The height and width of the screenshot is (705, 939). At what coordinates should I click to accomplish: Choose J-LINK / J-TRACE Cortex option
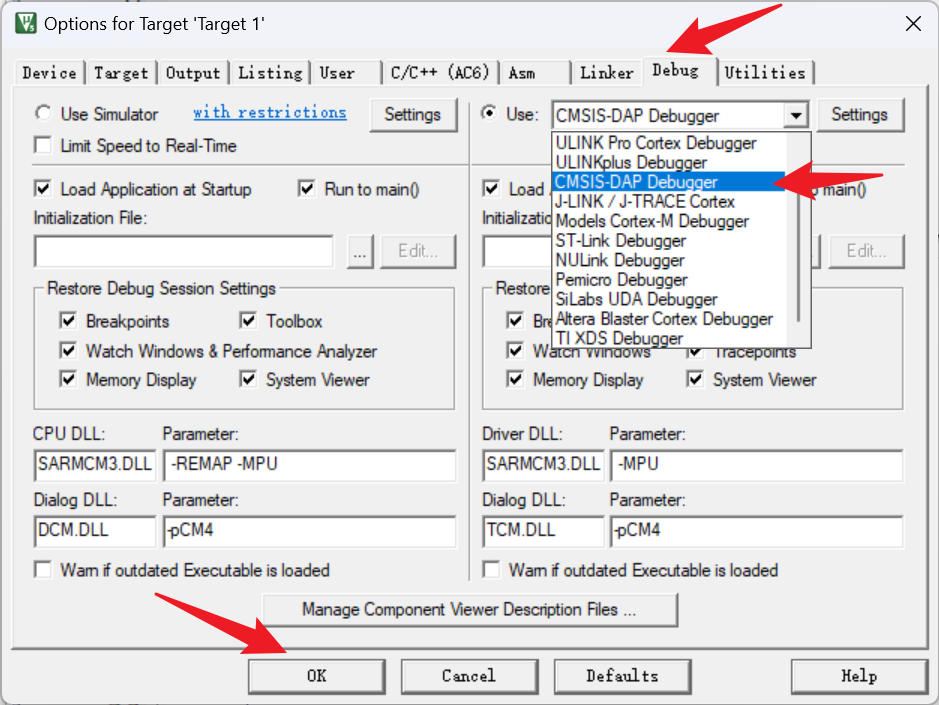[669, 201]
